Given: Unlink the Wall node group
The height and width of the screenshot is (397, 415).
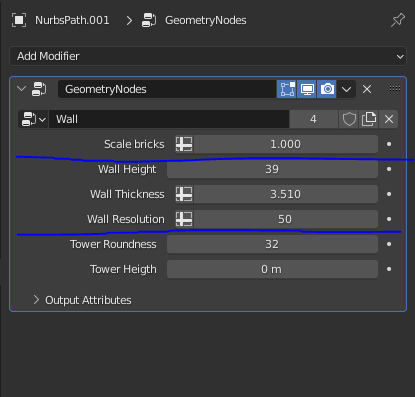Looking at the screenshot, I should [389, 119].
